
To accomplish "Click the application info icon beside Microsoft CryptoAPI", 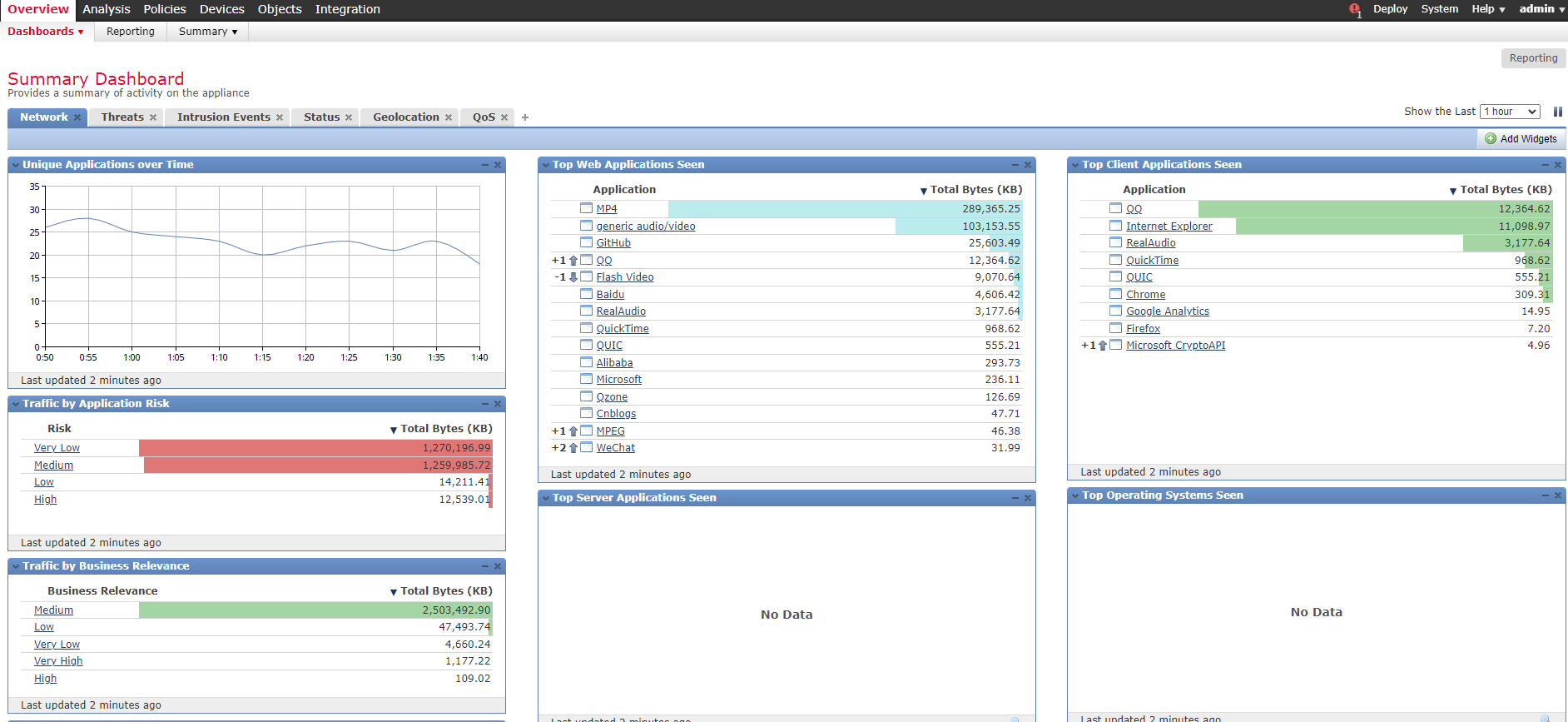I will 1116,345.
